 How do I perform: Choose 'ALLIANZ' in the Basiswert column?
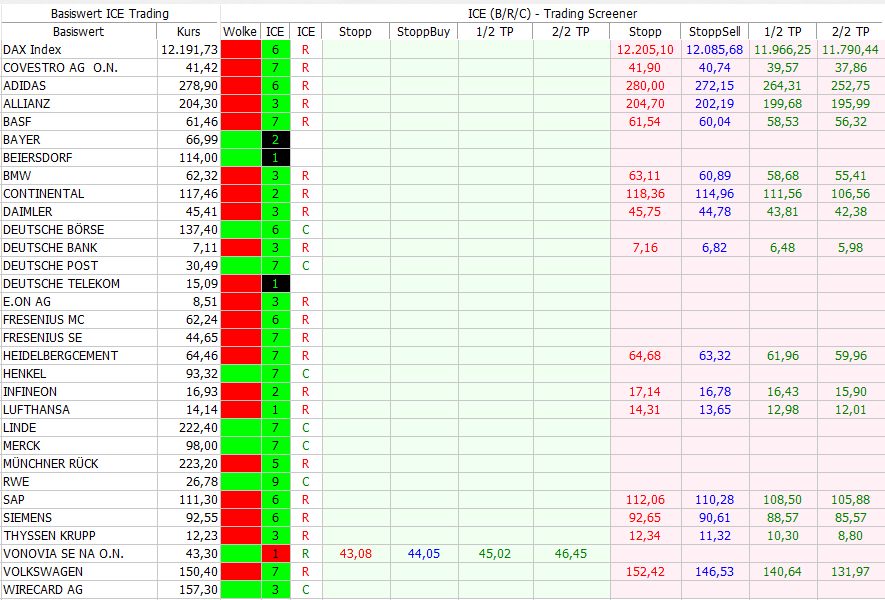pos(27,104)
